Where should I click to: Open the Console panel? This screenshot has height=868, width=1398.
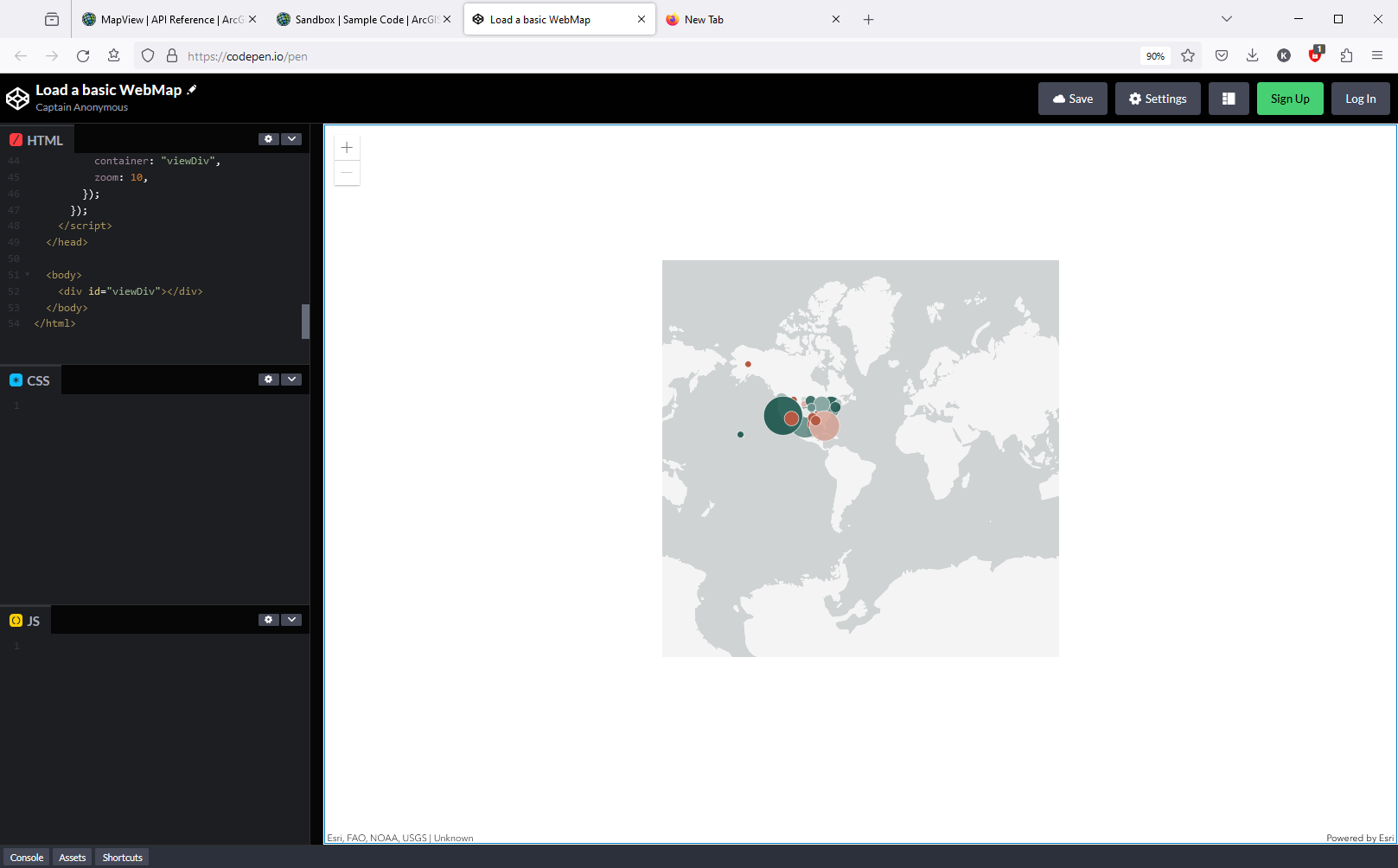[x=27, y=857]
